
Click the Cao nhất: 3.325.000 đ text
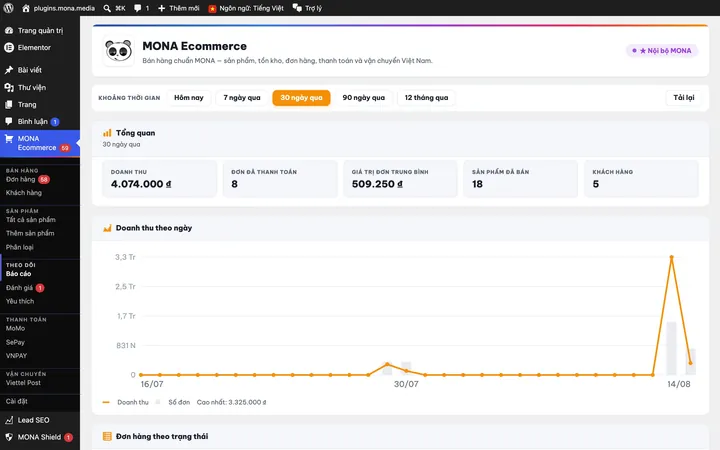pos(231,402)
